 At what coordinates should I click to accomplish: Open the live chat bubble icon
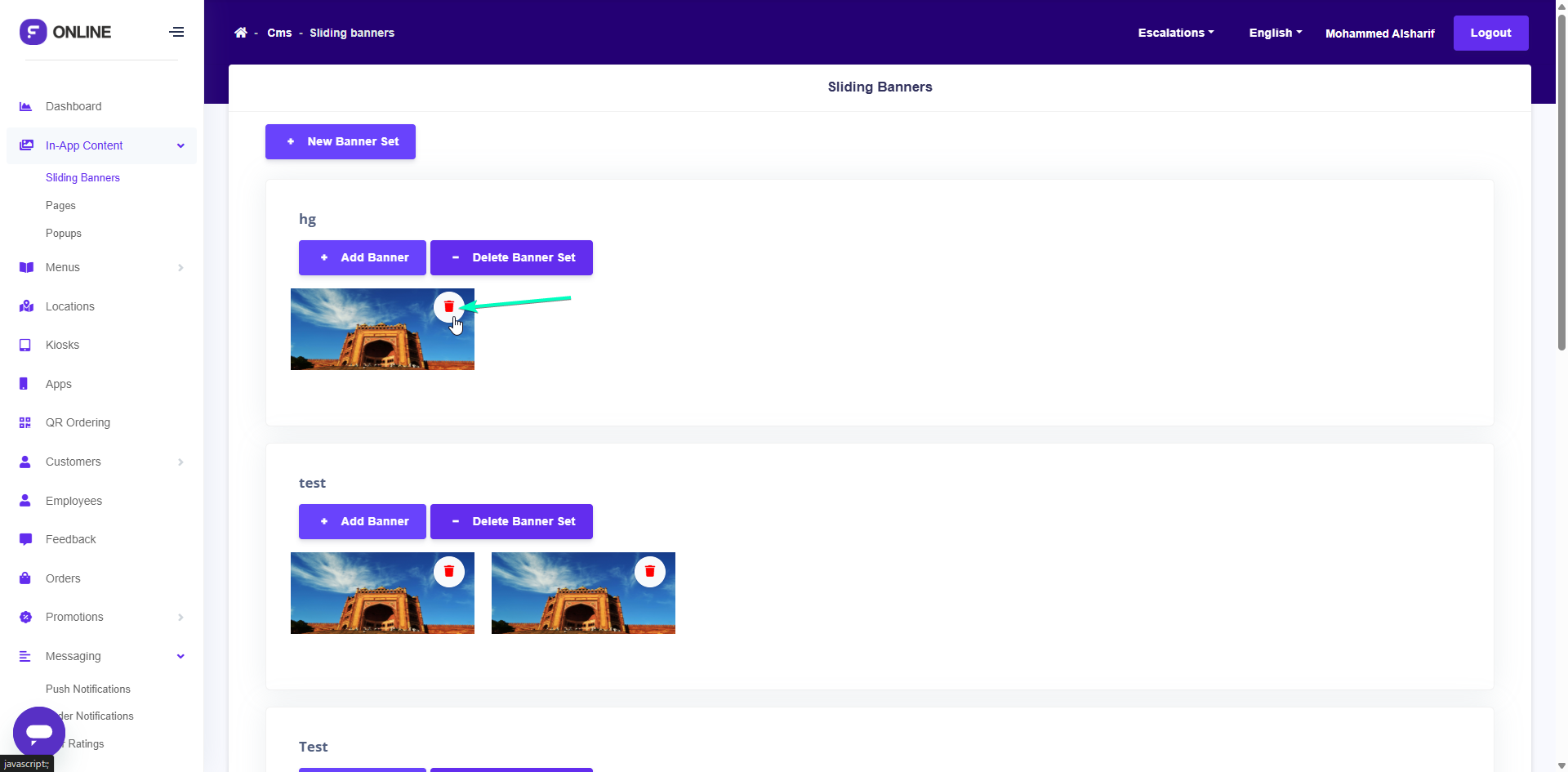coord(38,732)
